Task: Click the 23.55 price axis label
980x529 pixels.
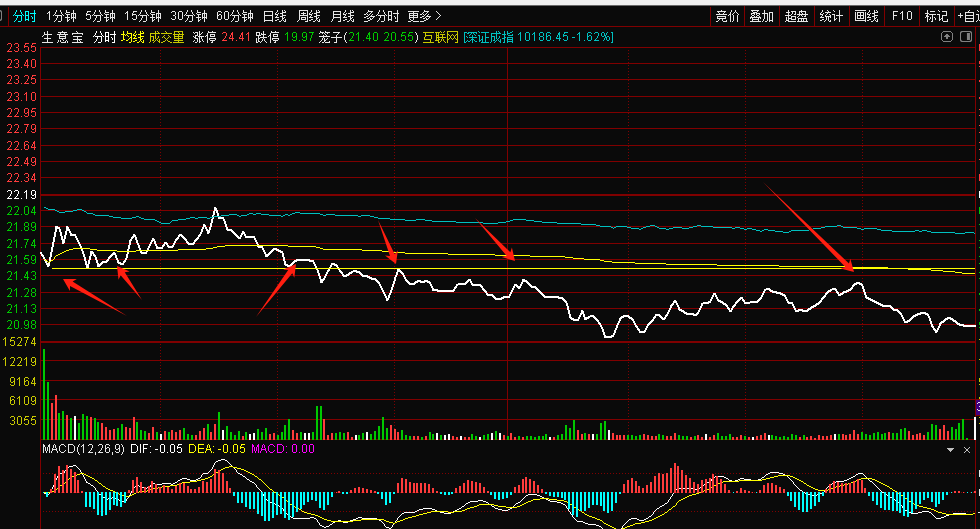Action: point(21,48)
